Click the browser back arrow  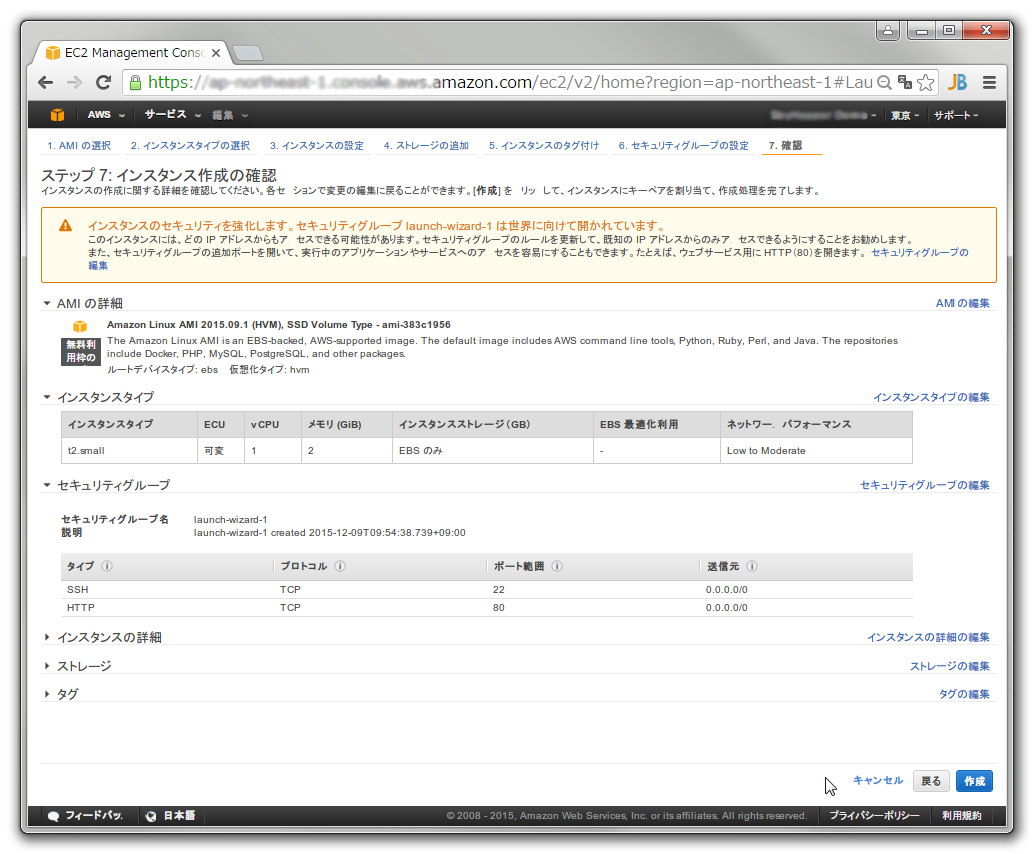pos(46,82)
